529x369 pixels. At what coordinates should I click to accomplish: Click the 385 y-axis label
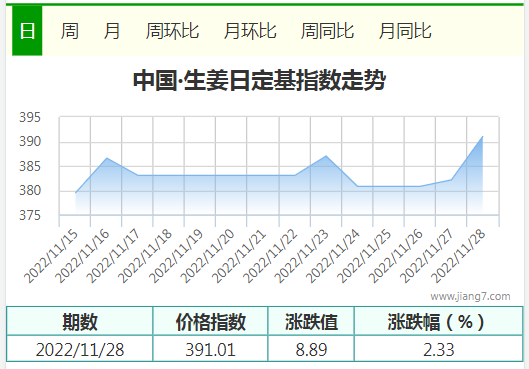point(30,166)
